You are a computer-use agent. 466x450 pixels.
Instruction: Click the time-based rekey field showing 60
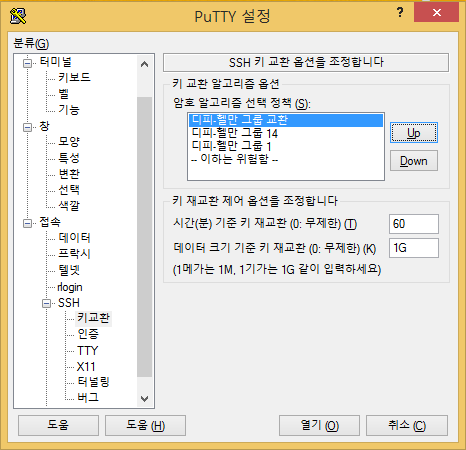coord(414,224)
